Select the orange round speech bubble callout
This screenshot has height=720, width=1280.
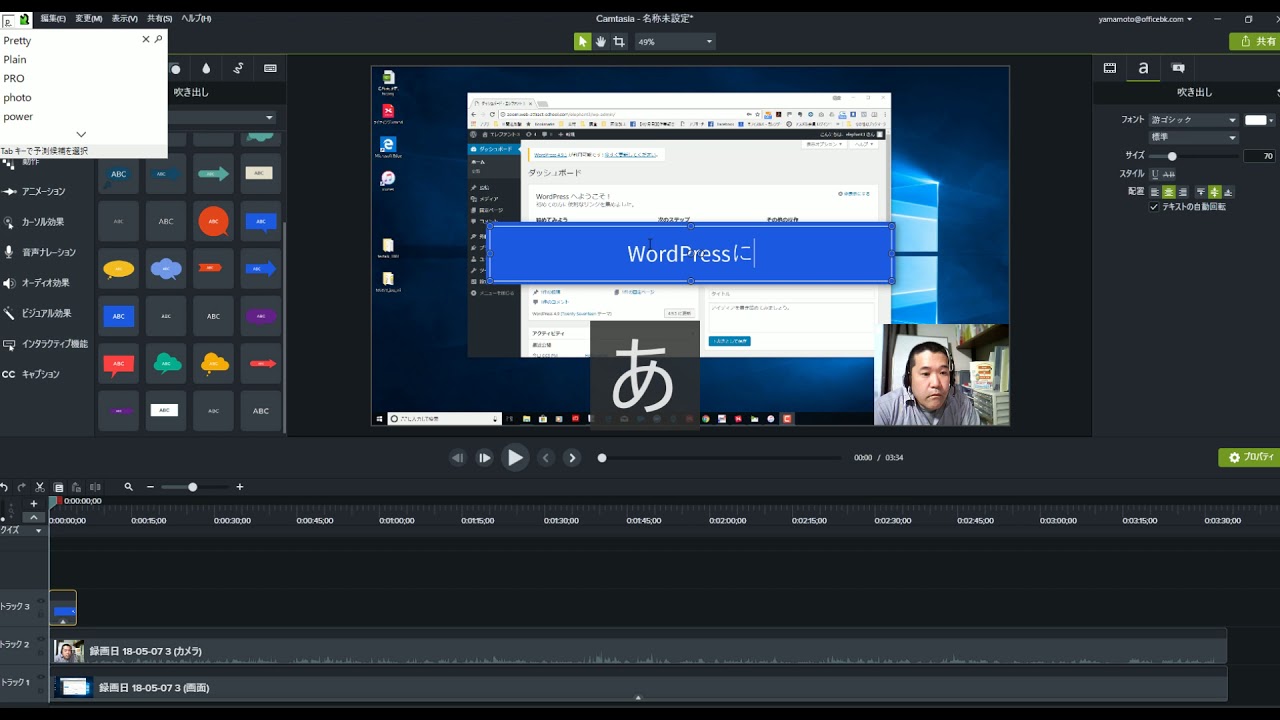[x=213, y=221]
